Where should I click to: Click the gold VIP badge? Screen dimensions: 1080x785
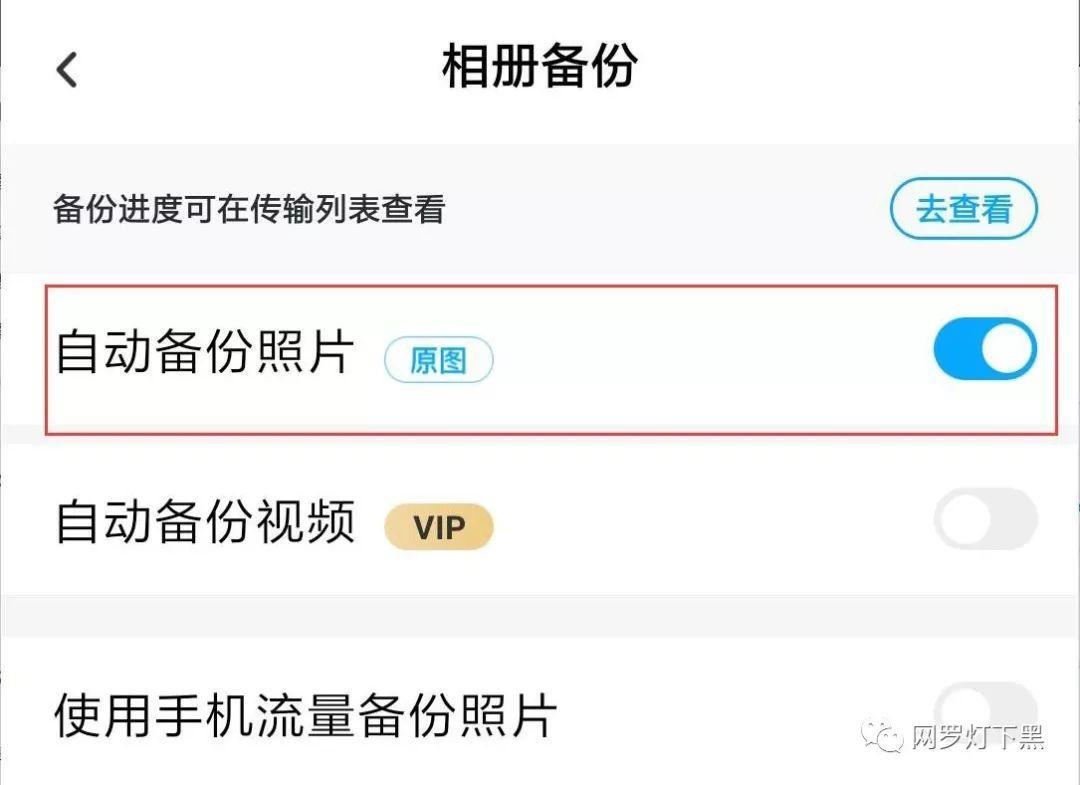coord(438,526)
